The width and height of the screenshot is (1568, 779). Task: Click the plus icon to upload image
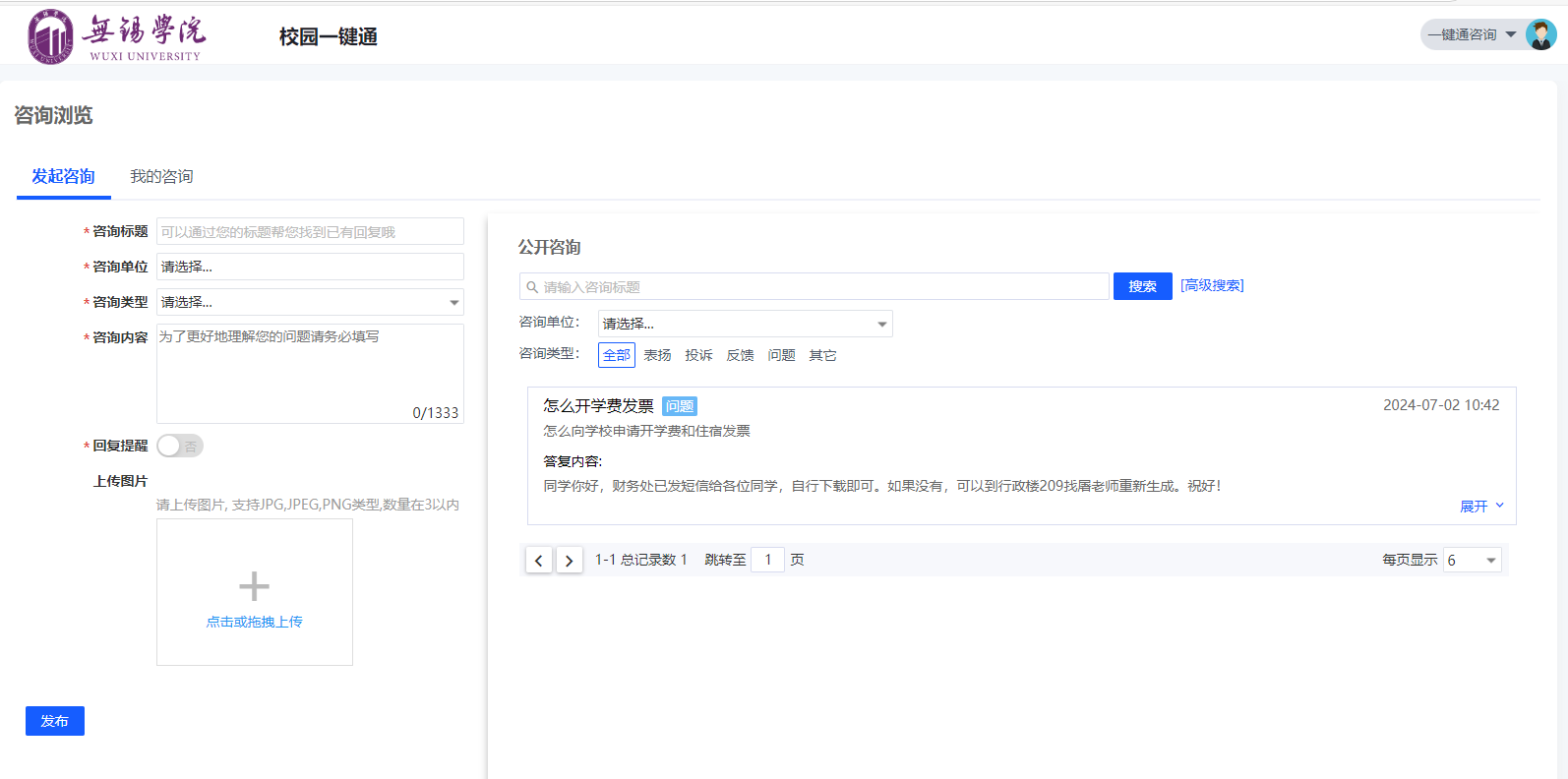click(254, 586)
